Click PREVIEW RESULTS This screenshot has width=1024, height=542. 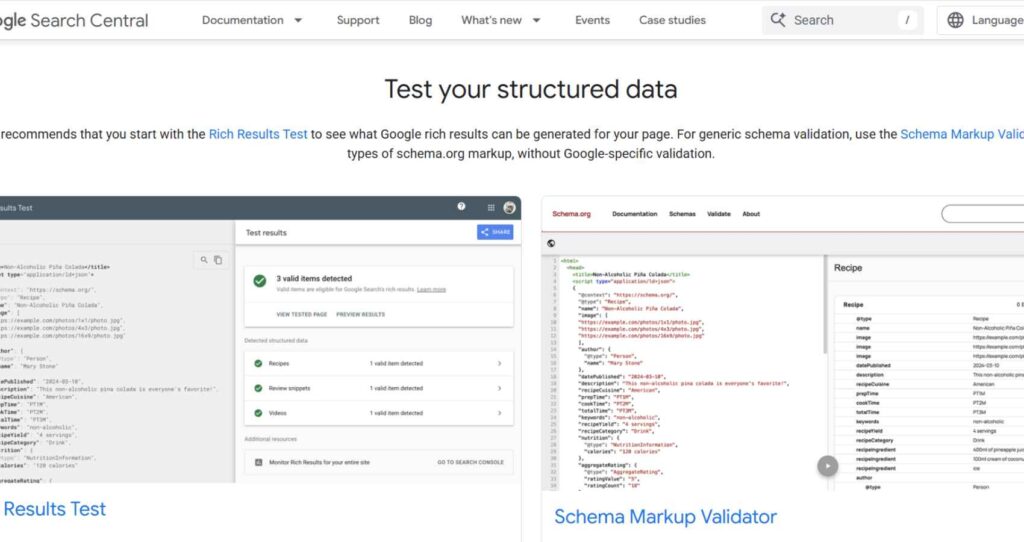pos(360,314)
